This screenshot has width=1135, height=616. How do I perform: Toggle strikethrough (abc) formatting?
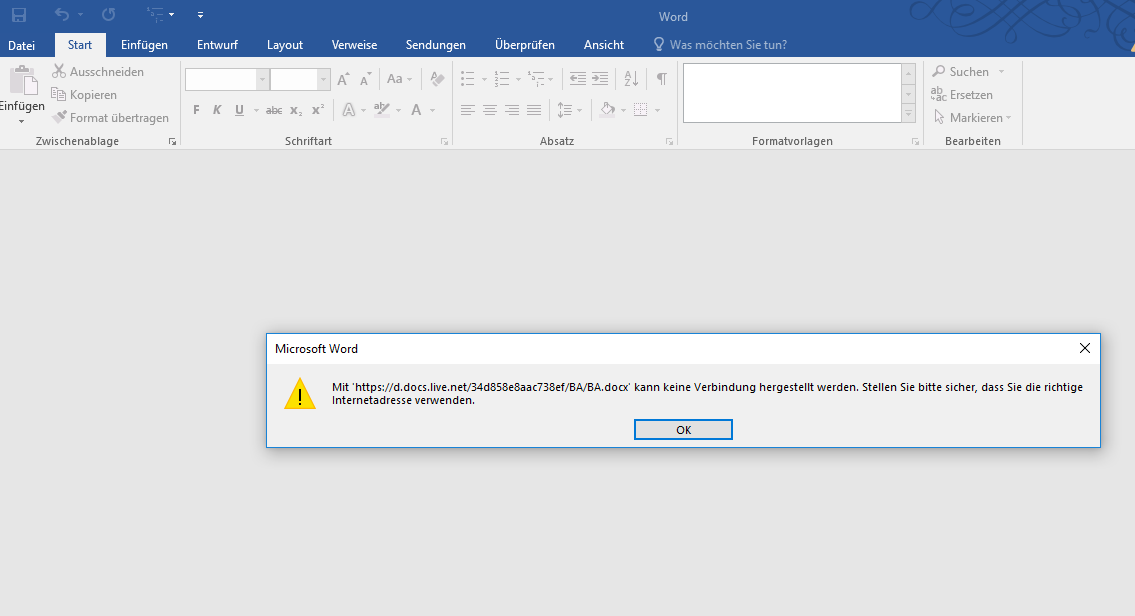coord(274,110)
